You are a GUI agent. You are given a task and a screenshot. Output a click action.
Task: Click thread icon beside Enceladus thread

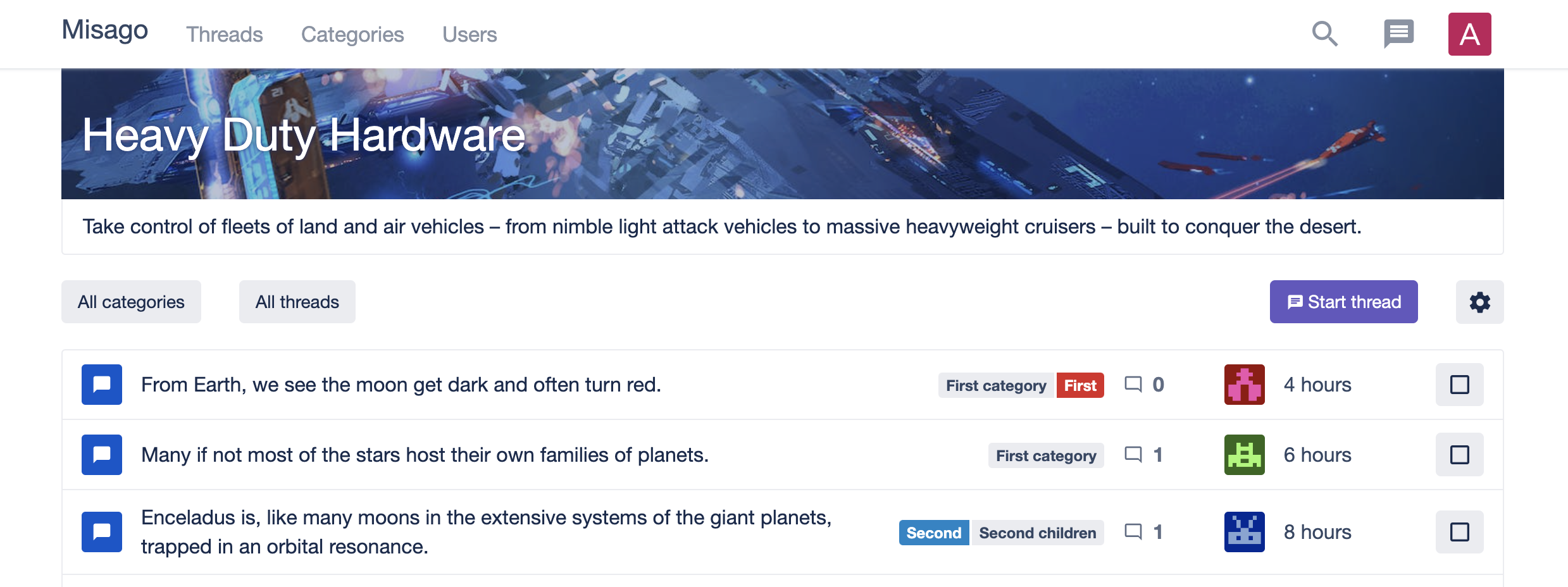pyautogui.click(x=102, y=532)
